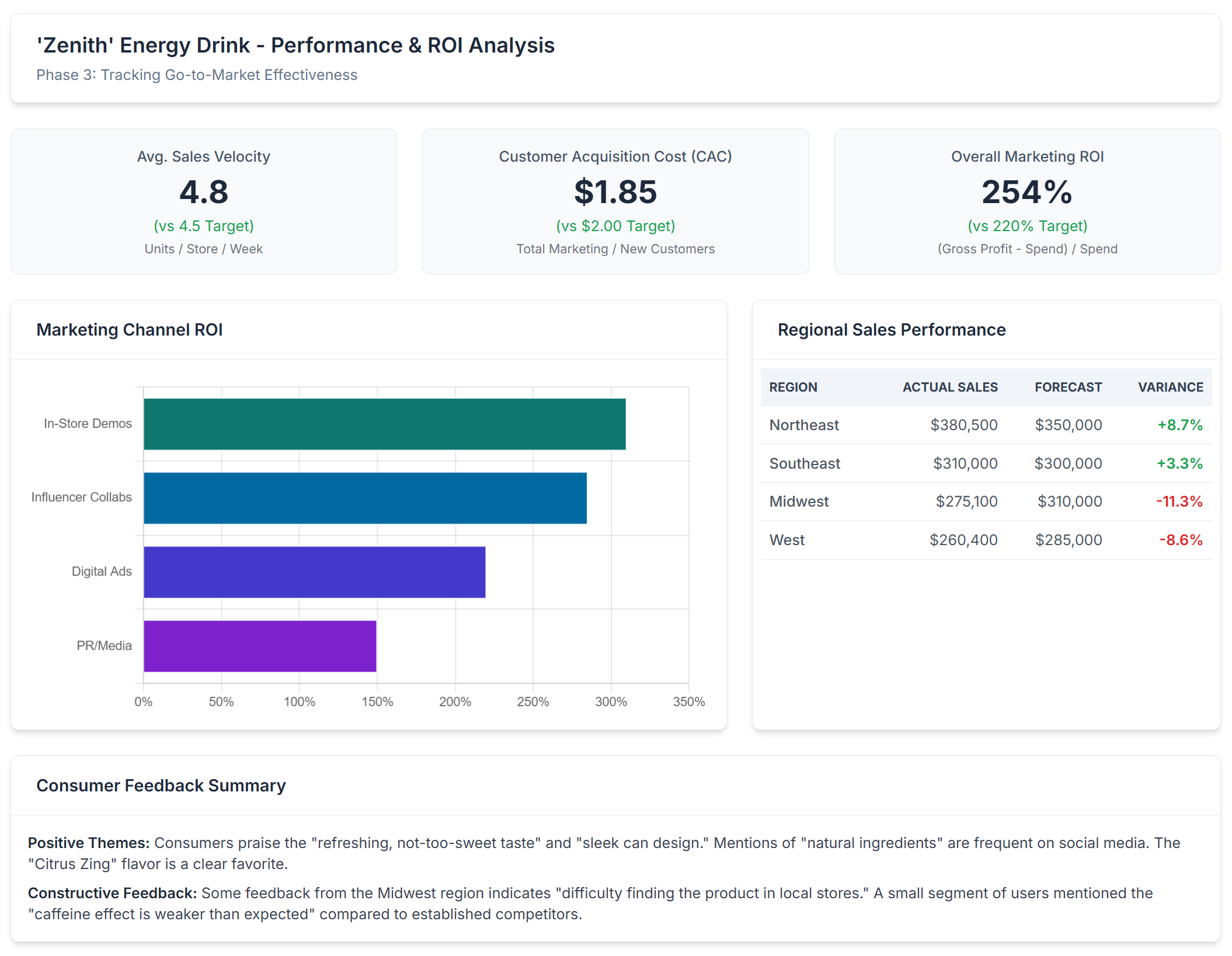This screenshot has height=956, width=1232.
Task: Click the (vs 220% Target) text
Action: 1027,226
